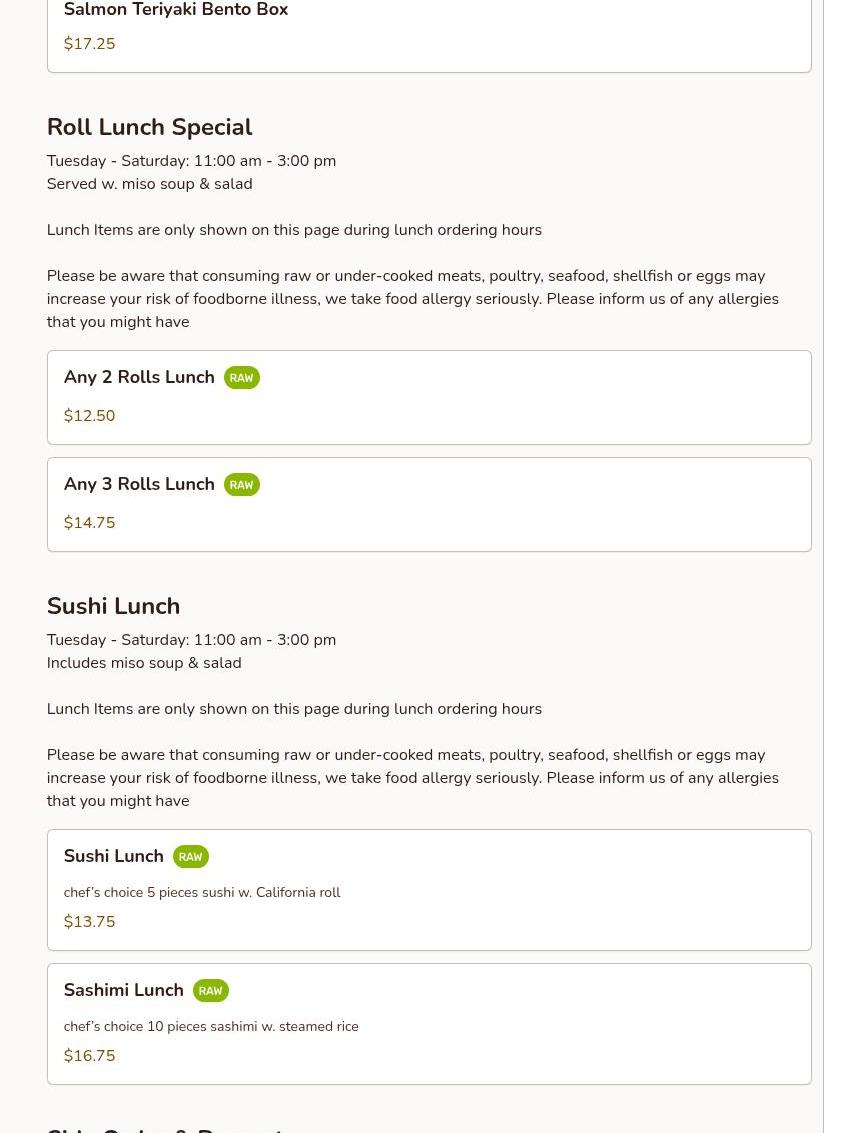Click the $14.75 price

89,523
